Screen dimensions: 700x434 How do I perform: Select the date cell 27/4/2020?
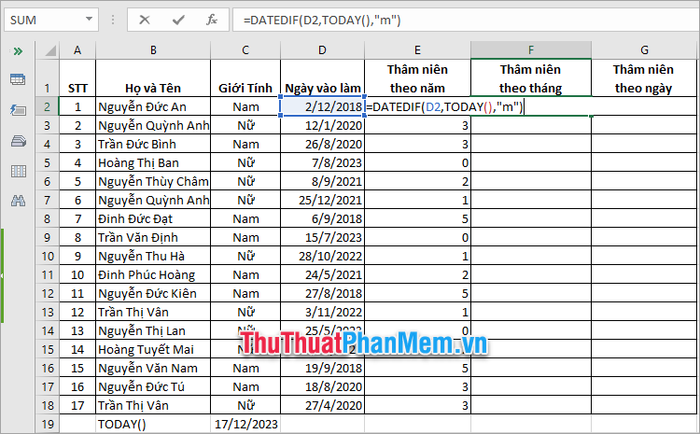click(x=322, y=405)
